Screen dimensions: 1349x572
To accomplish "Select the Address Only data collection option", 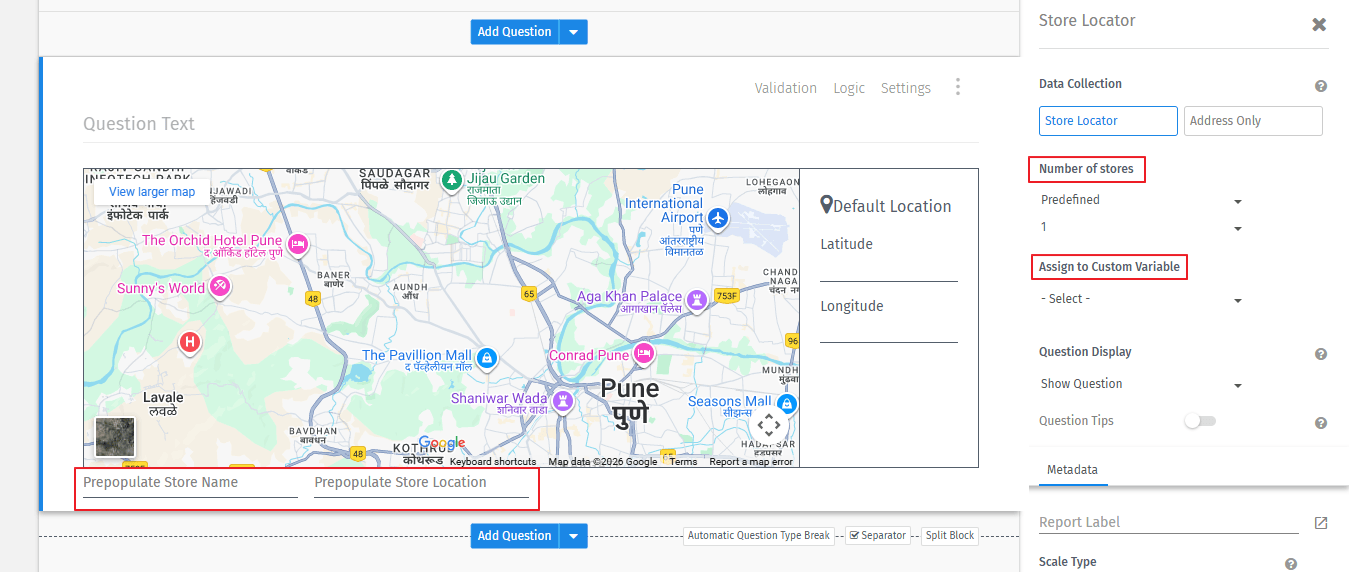I will [1252, 121].
